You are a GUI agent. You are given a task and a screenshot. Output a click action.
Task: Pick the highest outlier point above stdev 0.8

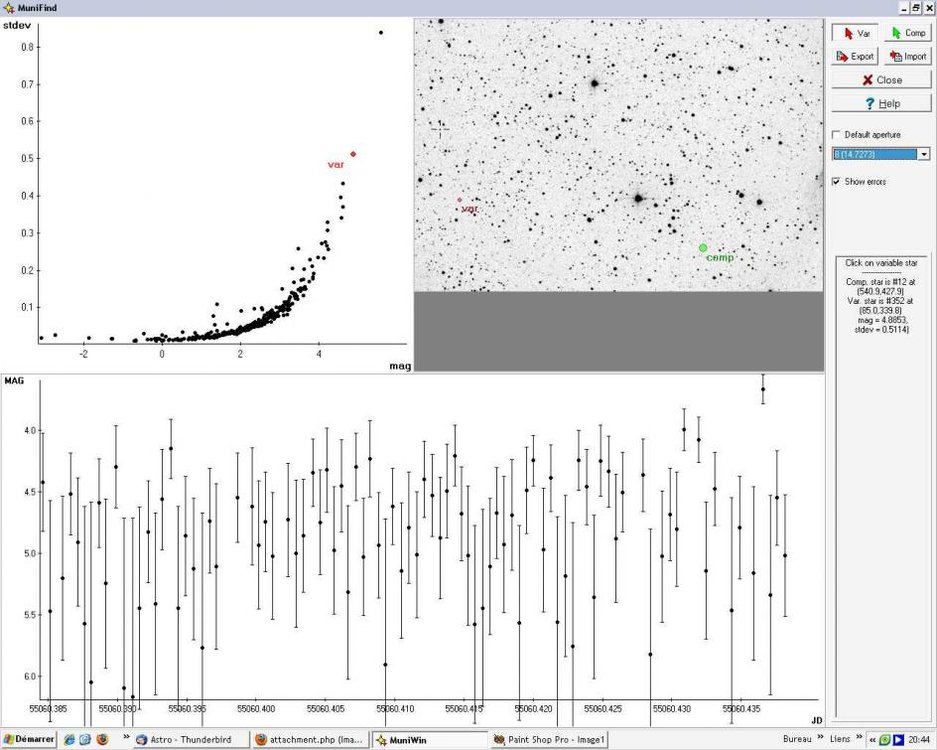(381, 32)
